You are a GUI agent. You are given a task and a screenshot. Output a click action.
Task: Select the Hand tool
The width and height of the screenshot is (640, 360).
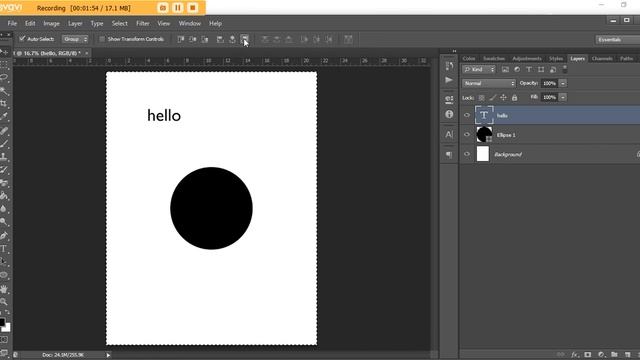(4, 289)
